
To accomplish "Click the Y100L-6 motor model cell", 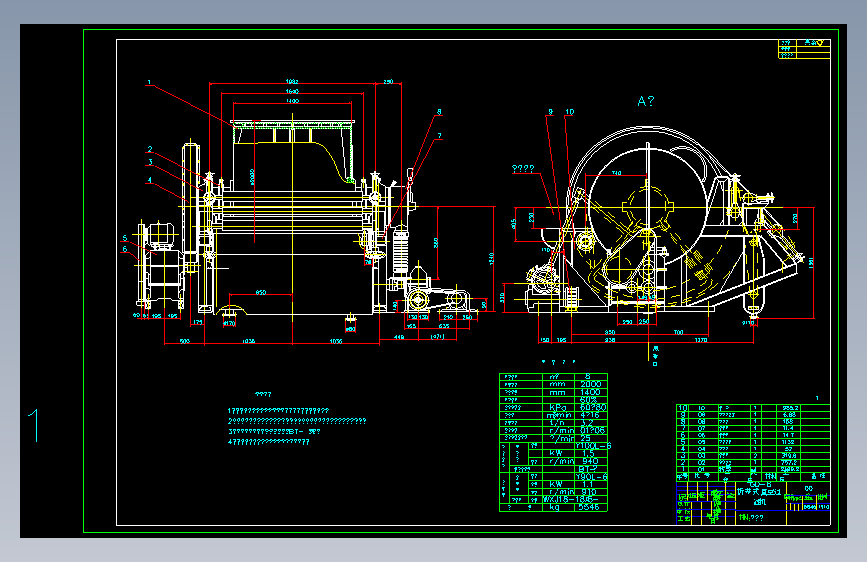I will click(593, 446).
